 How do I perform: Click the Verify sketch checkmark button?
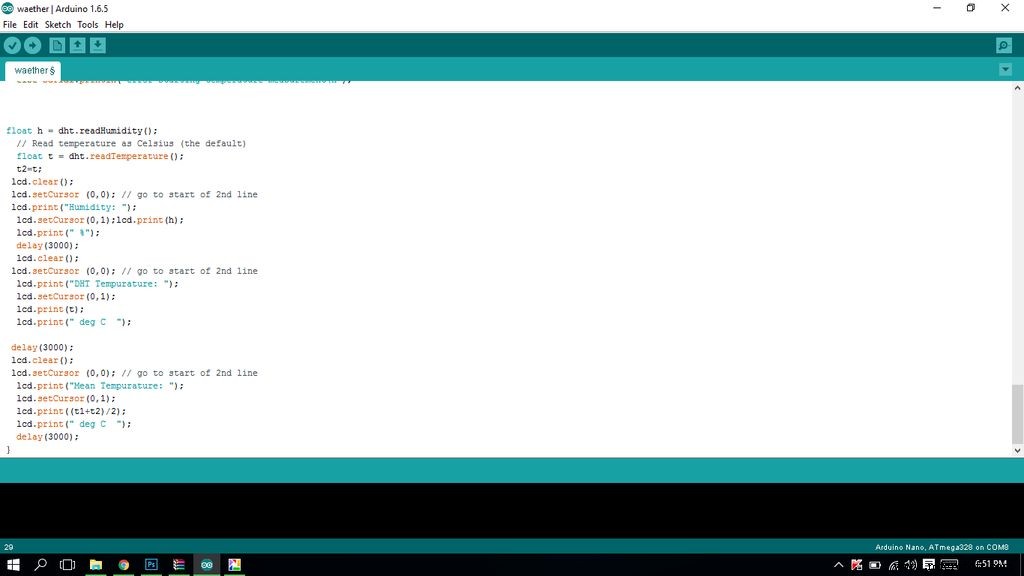(x=12, y=45)
